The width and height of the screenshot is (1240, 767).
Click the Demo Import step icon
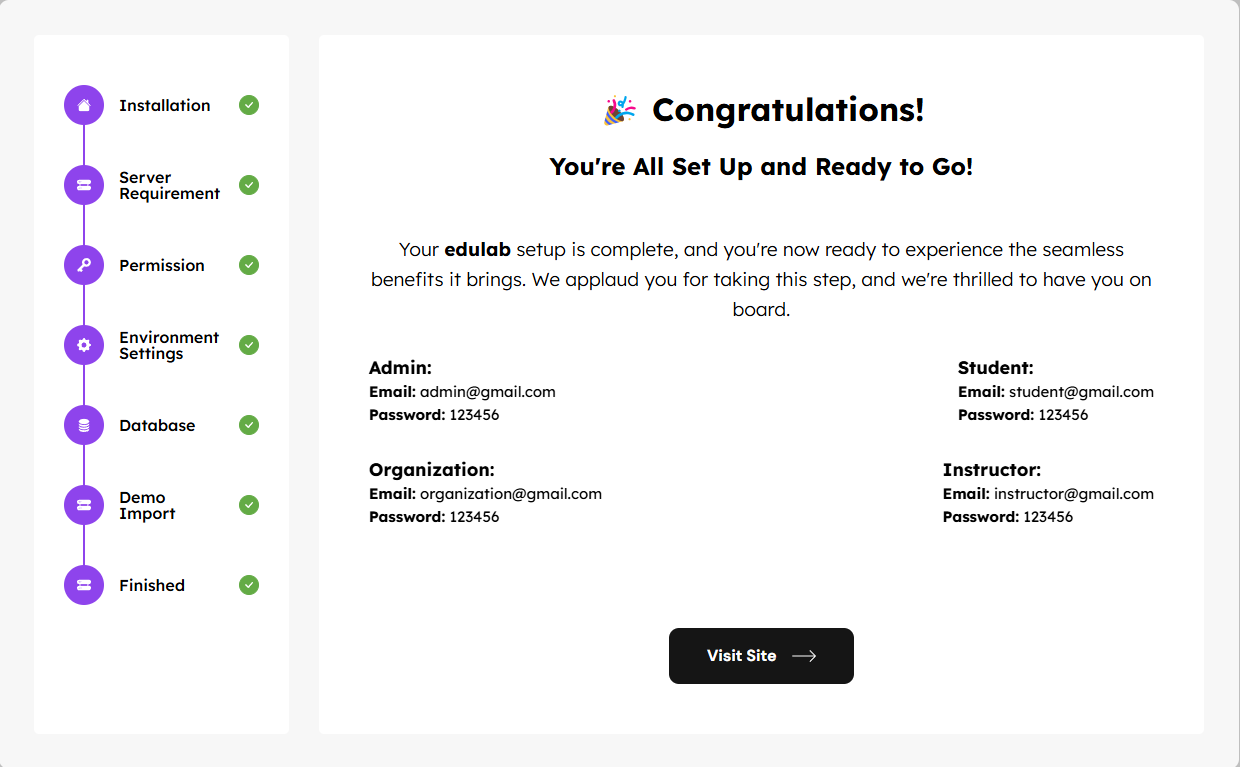coord(84,505)
